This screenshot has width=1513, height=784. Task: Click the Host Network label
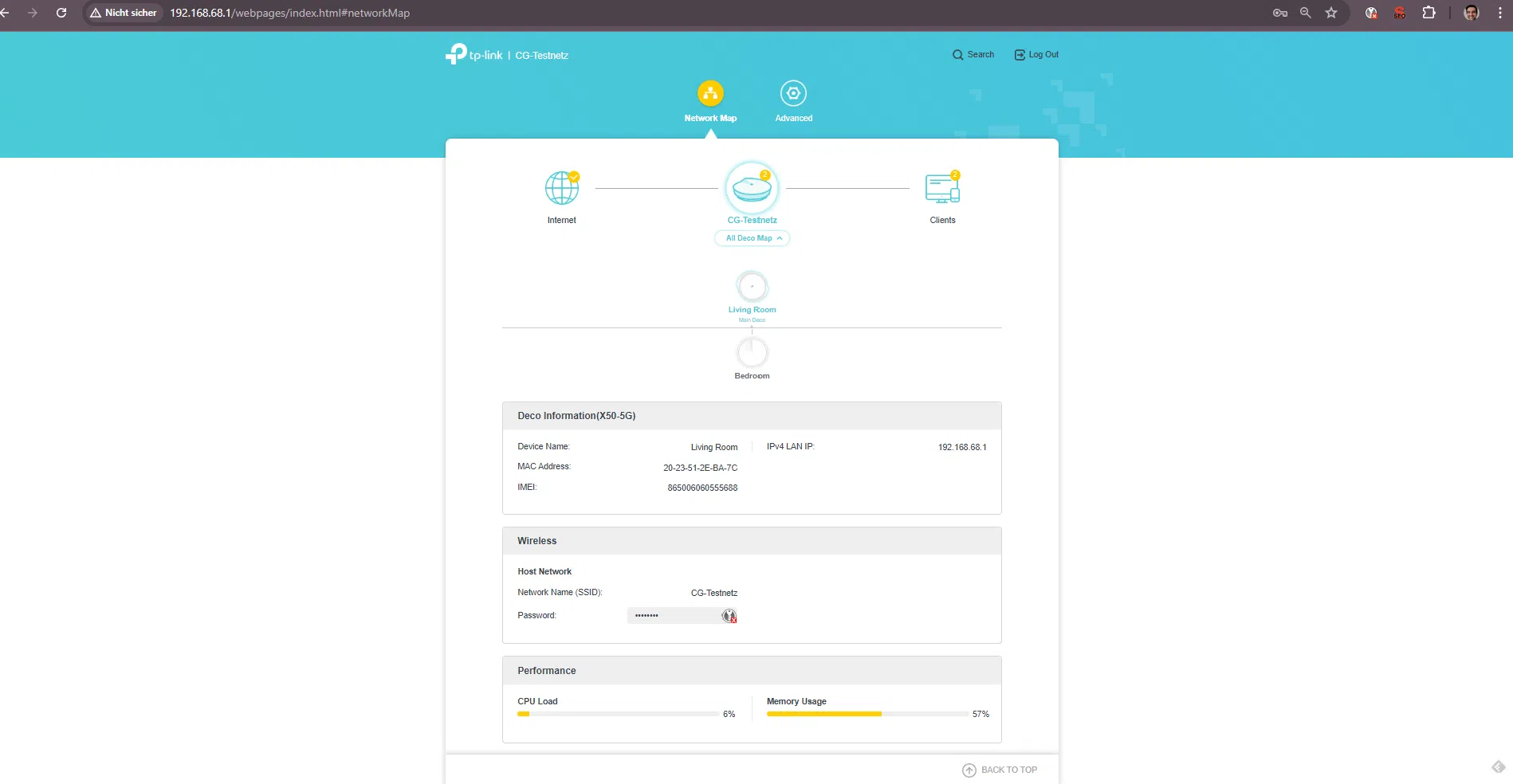(544, 571)
